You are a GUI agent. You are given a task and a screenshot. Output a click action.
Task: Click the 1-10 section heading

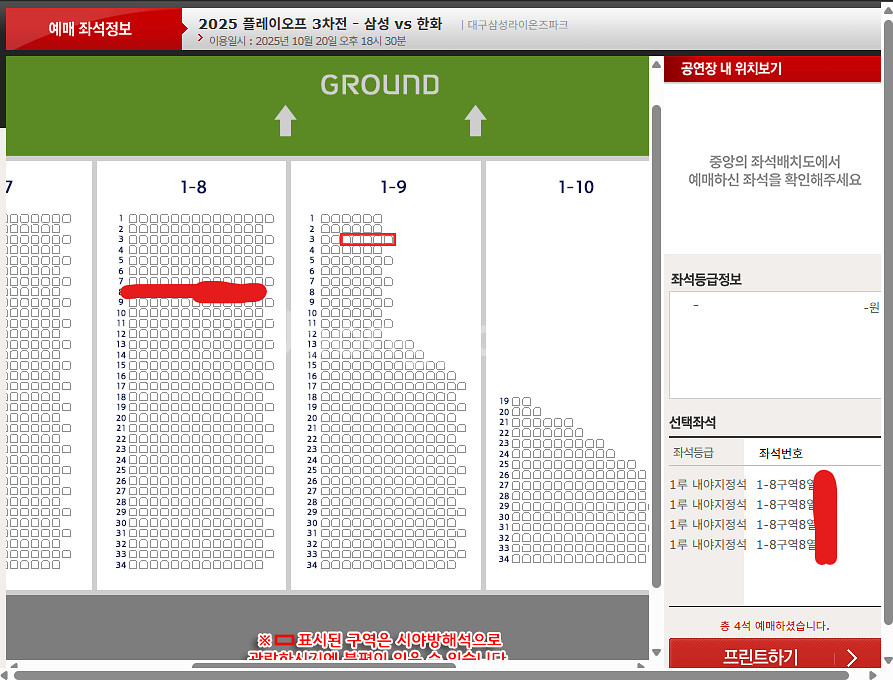point(575,187)
